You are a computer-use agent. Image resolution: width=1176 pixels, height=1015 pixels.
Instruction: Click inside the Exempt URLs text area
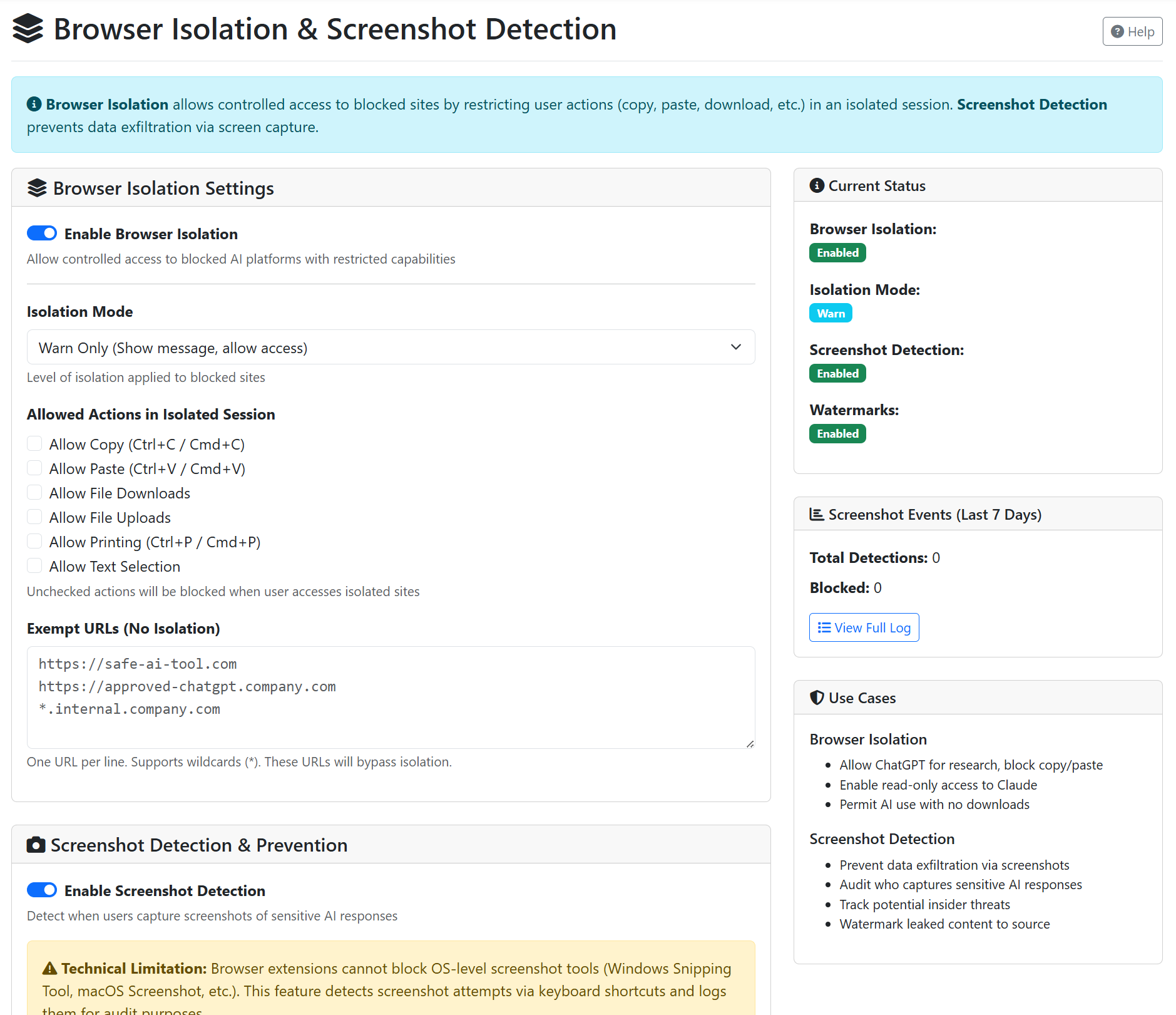(391, 697)
